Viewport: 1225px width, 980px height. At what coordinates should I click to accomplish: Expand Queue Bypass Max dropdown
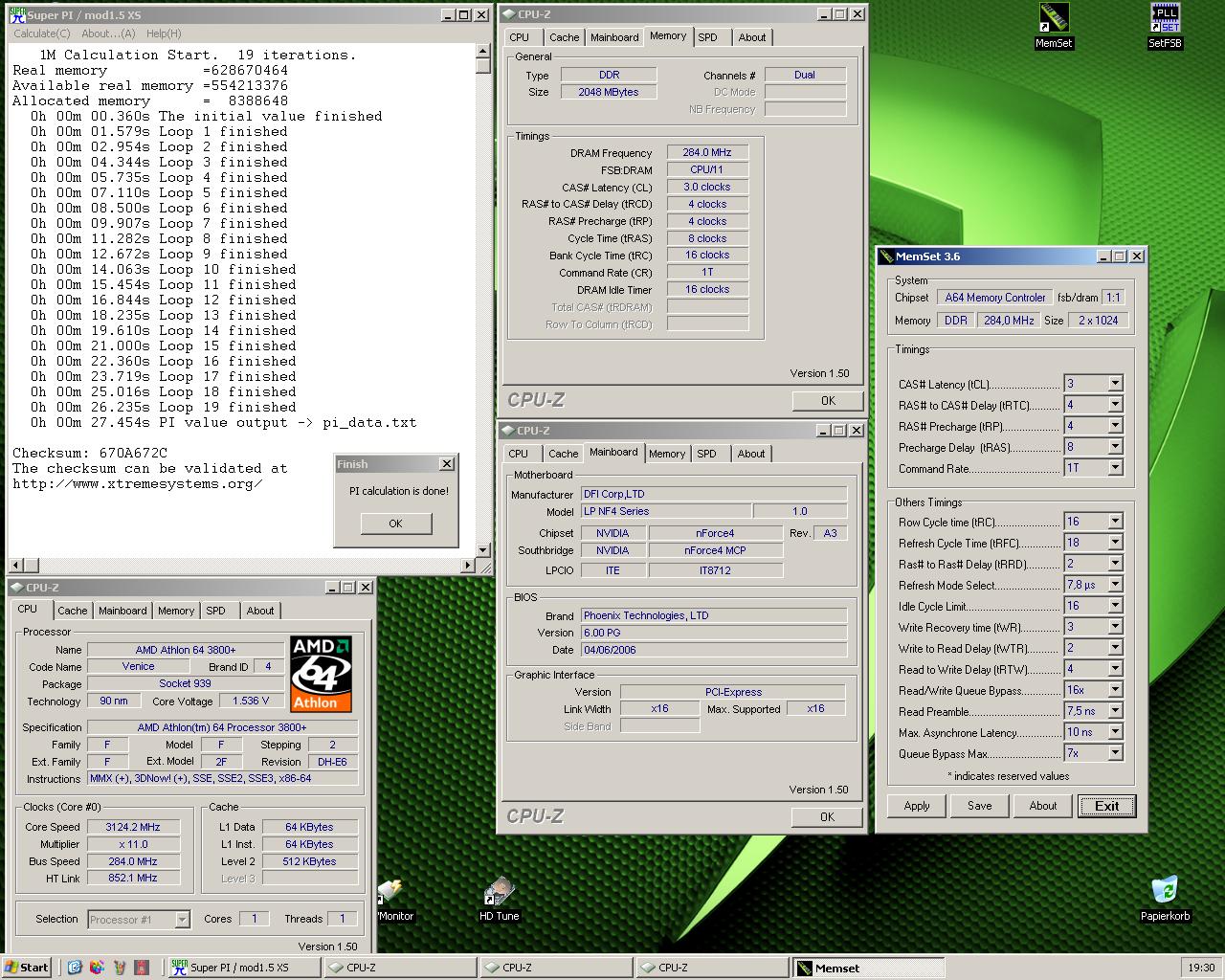tap(1115, 753)
